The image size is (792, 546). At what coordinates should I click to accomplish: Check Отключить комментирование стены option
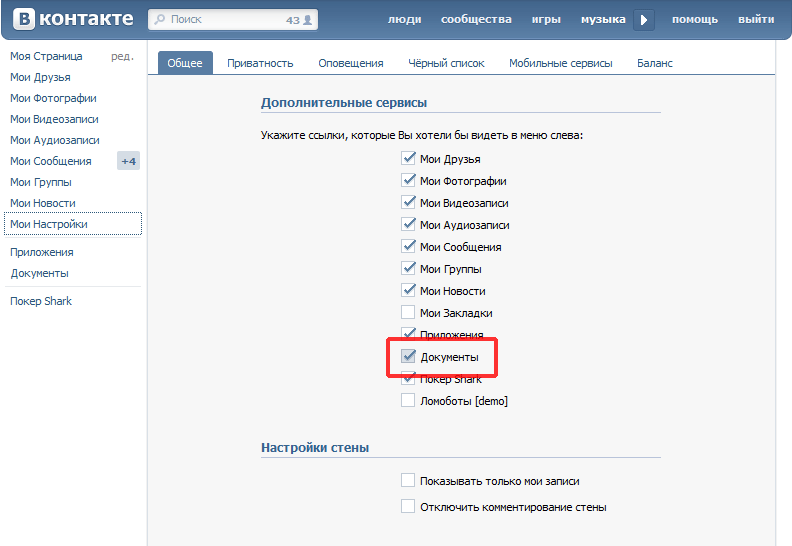pyautogui.click(x=408, y=507)
